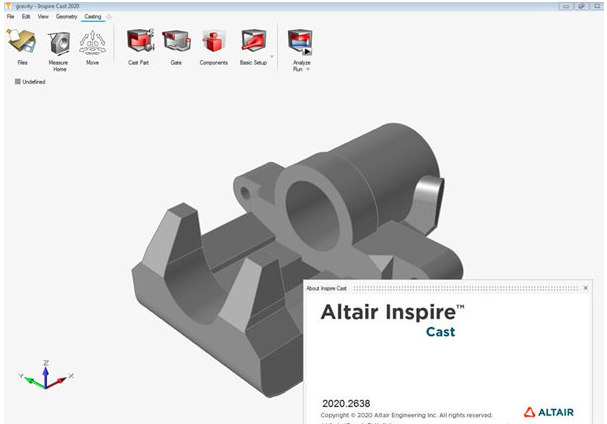Click the XYZ axis triad
Screen dimensions: 607x424
46,376
